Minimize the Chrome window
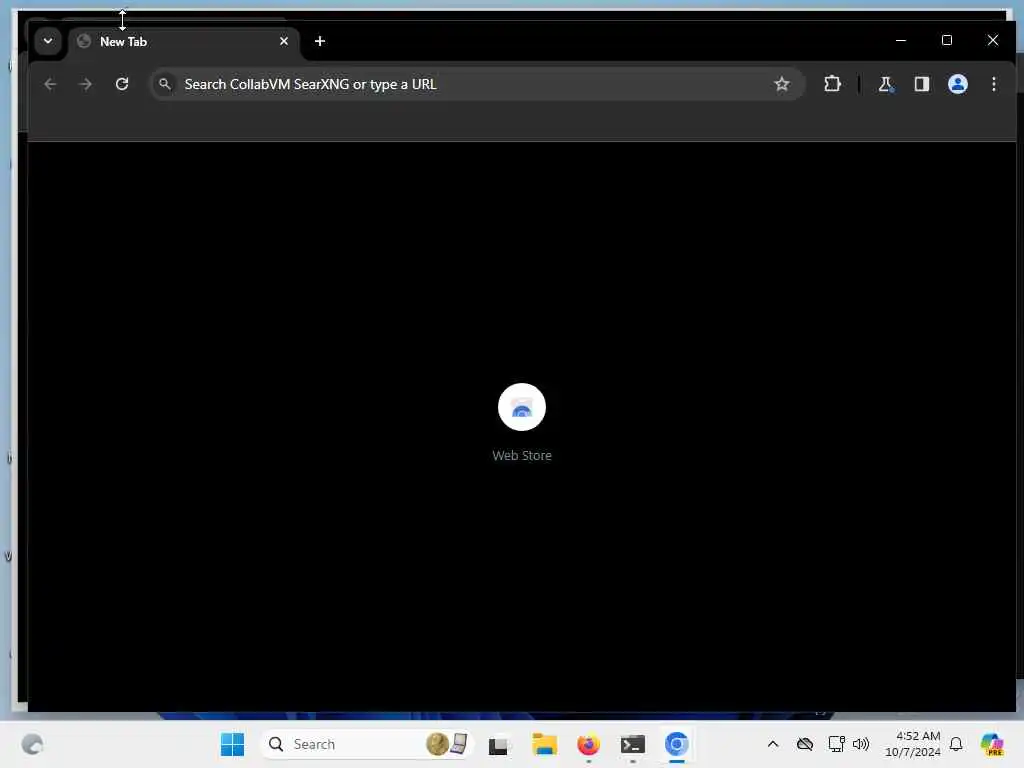 901,40
